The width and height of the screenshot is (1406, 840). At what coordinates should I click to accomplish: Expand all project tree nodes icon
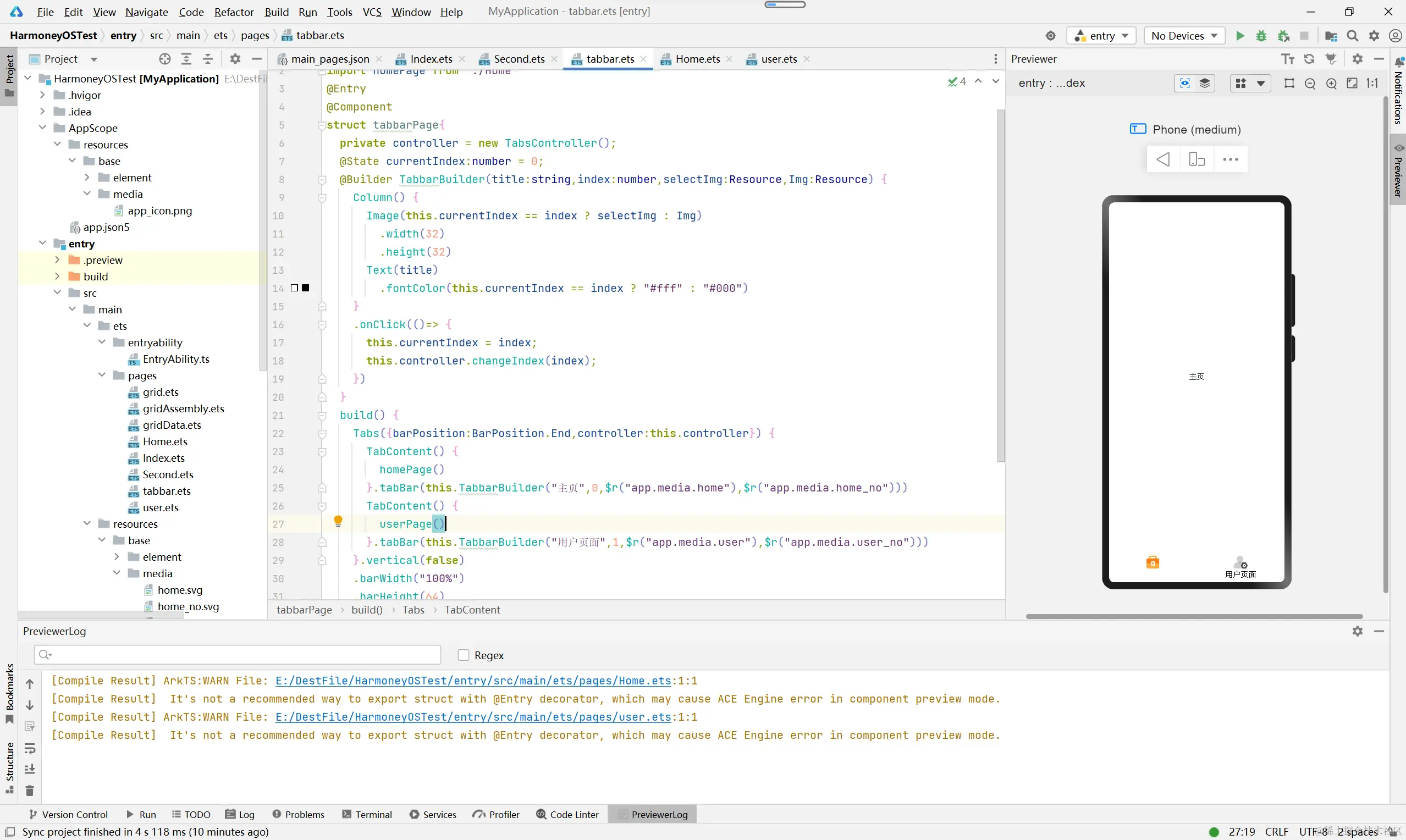pos(186,59)
